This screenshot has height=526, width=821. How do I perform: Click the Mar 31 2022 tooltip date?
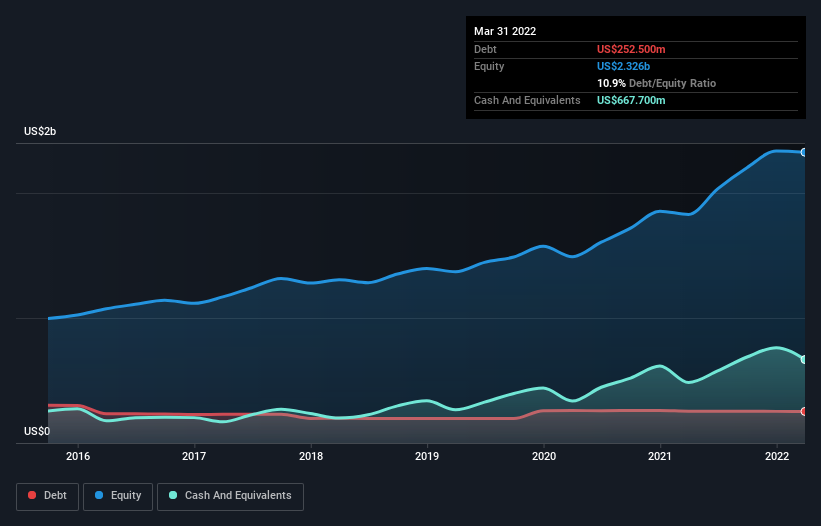click(x=505, y=31)
